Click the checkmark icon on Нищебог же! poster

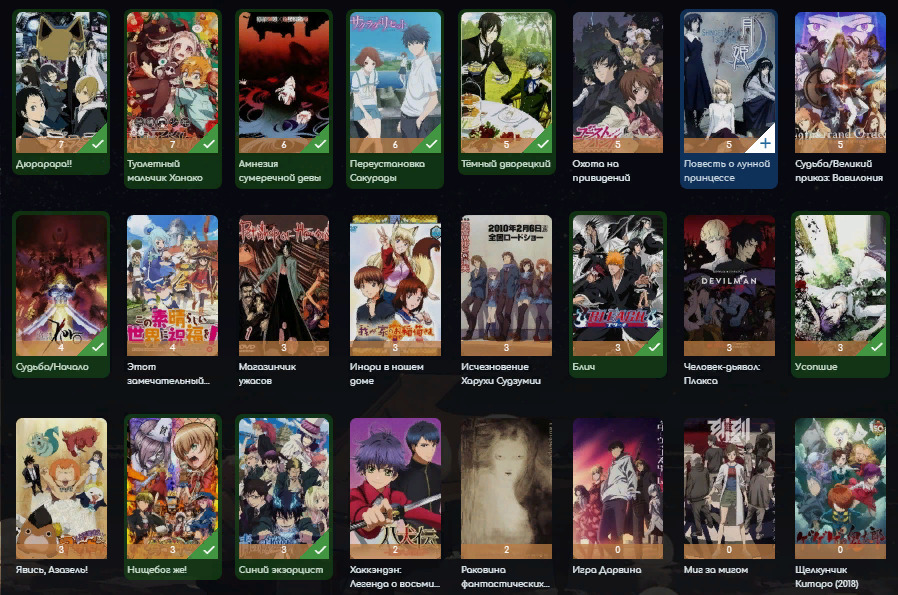[209, 550]
